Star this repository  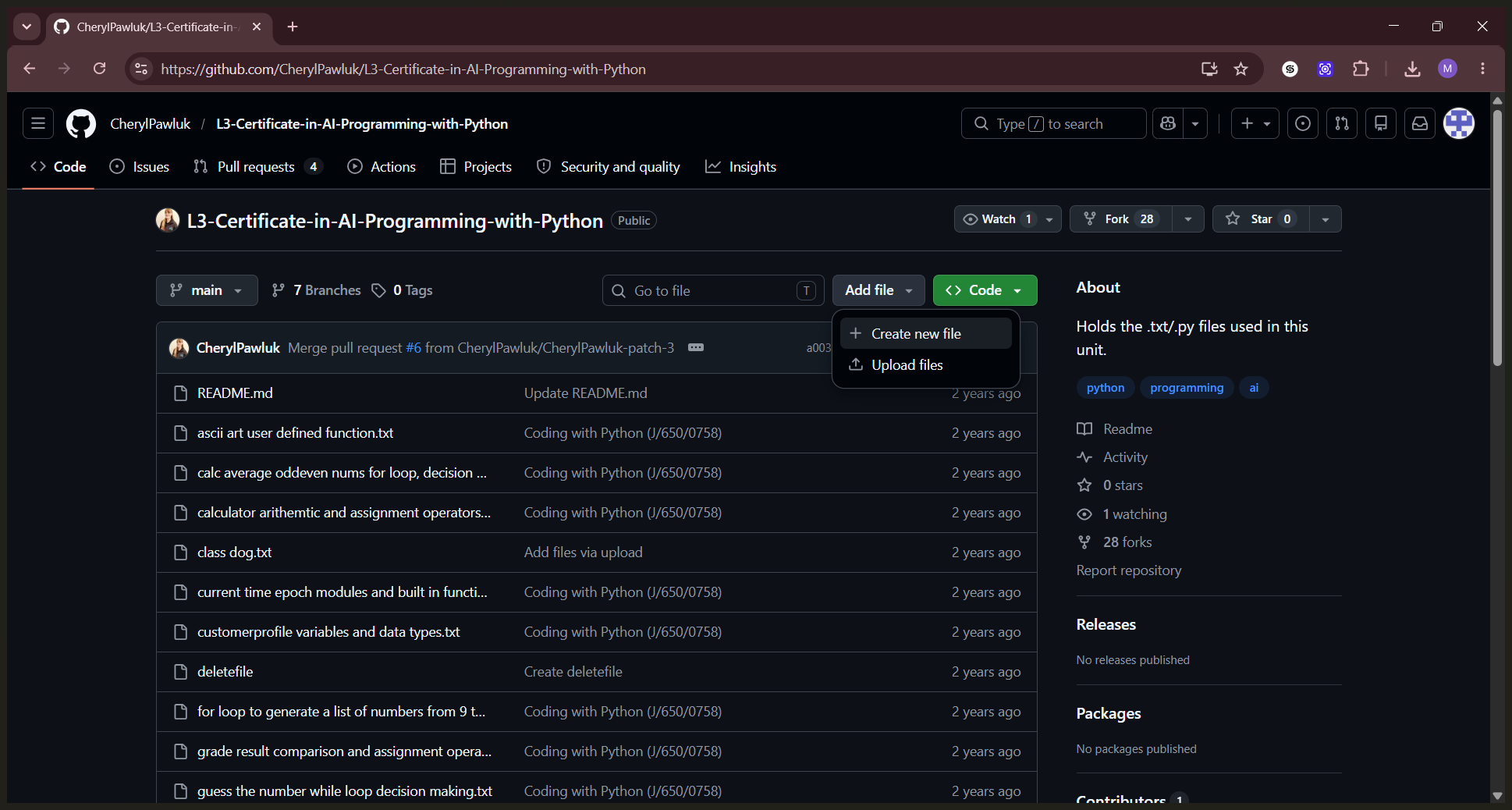1261,219
